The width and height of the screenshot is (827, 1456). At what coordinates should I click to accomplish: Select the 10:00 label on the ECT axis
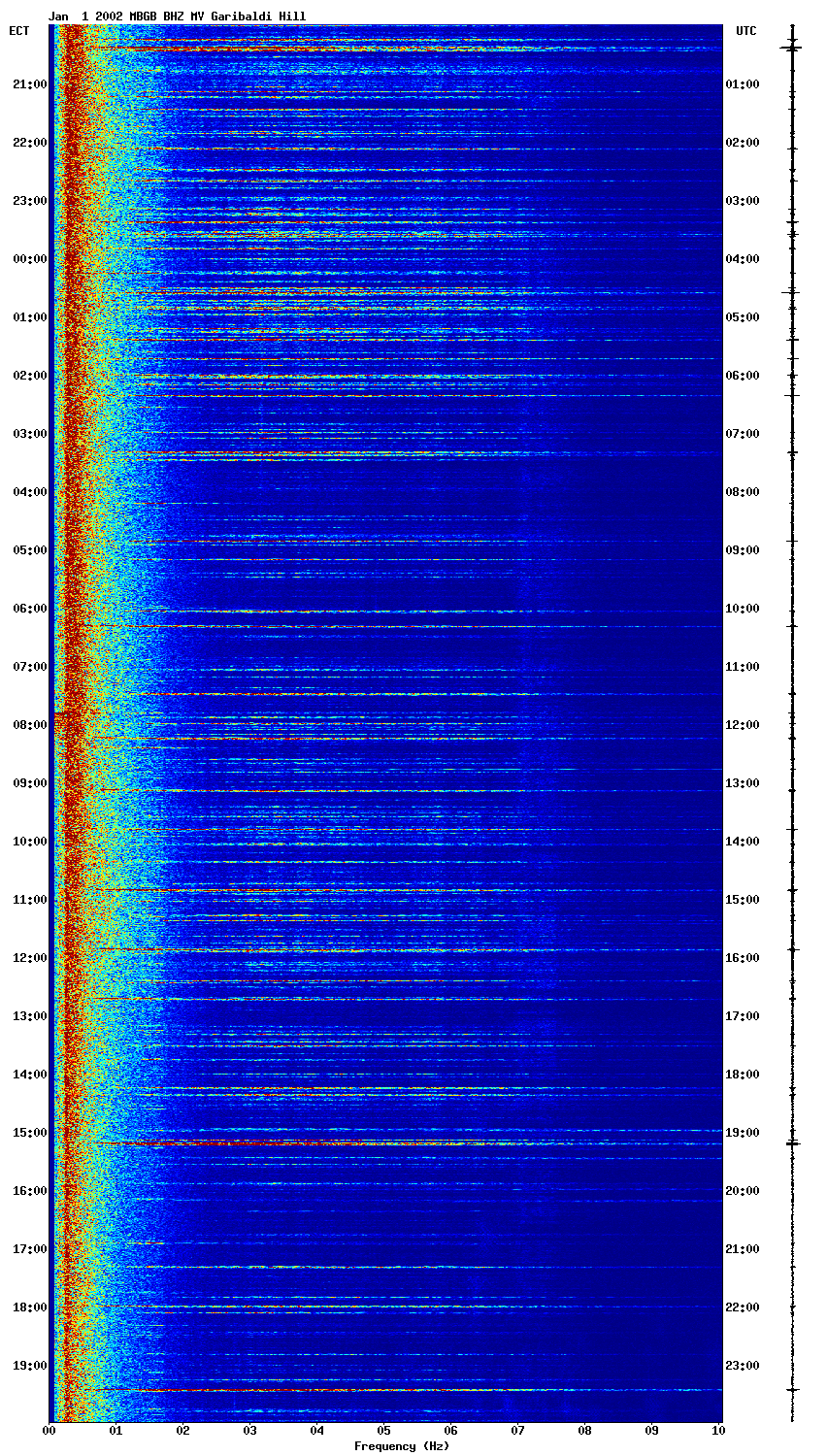tap(29, 842)
